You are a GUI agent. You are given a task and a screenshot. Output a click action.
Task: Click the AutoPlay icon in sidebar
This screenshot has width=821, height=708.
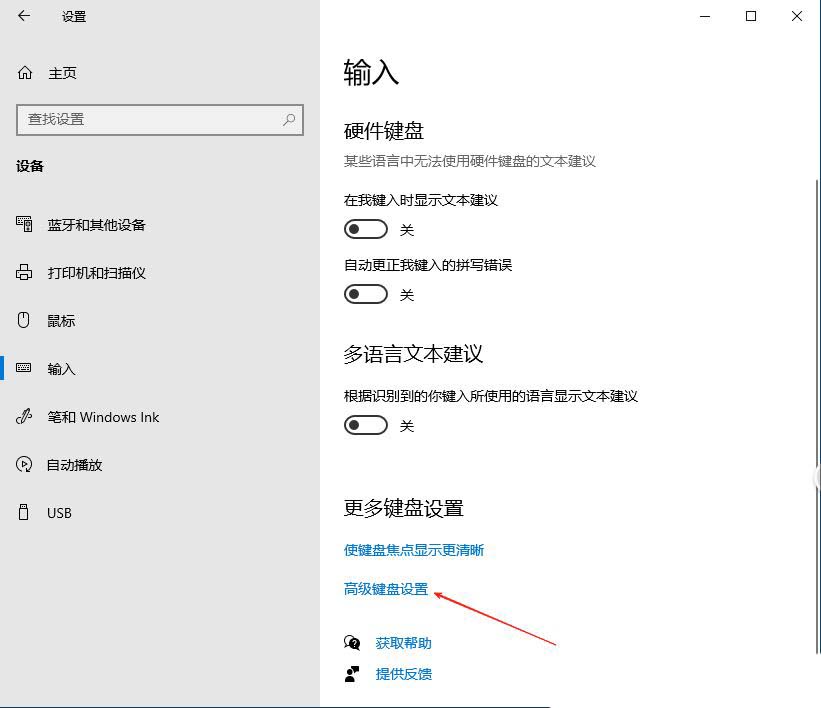(x=25, y=465)
